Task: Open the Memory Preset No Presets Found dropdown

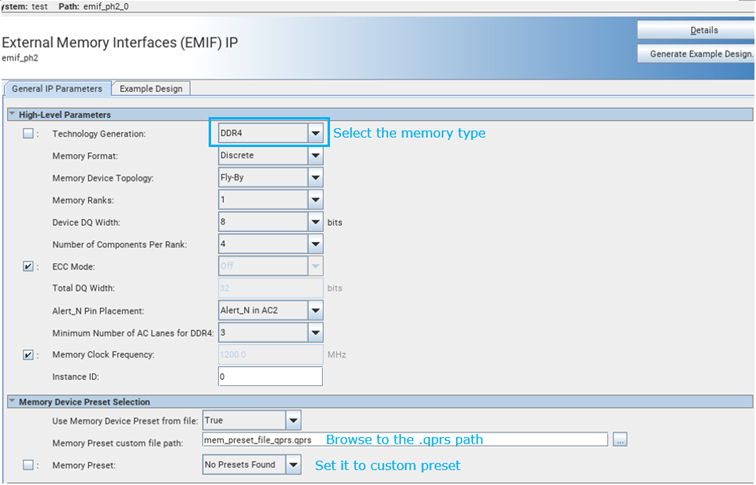Action: point(252,465)
